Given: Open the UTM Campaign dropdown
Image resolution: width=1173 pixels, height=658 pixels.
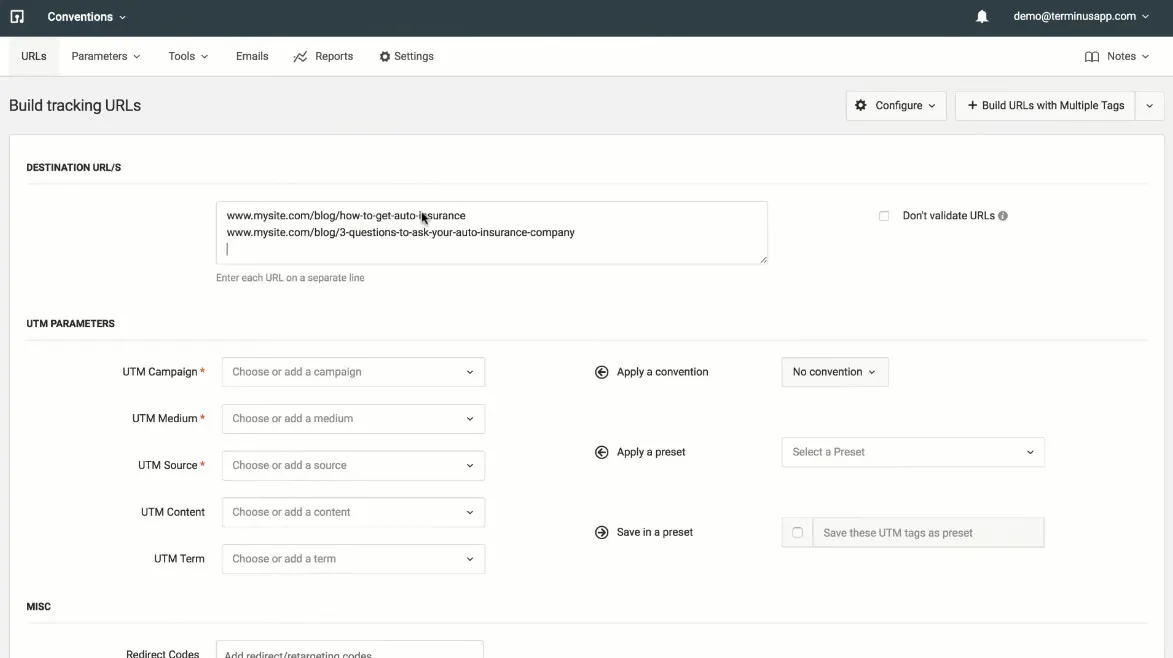Looking at the screenshot, I should pos(353,372).
